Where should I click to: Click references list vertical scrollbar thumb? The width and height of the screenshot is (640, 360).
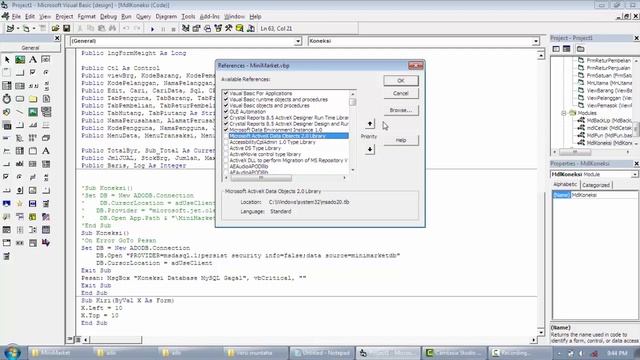coord(353,102)
